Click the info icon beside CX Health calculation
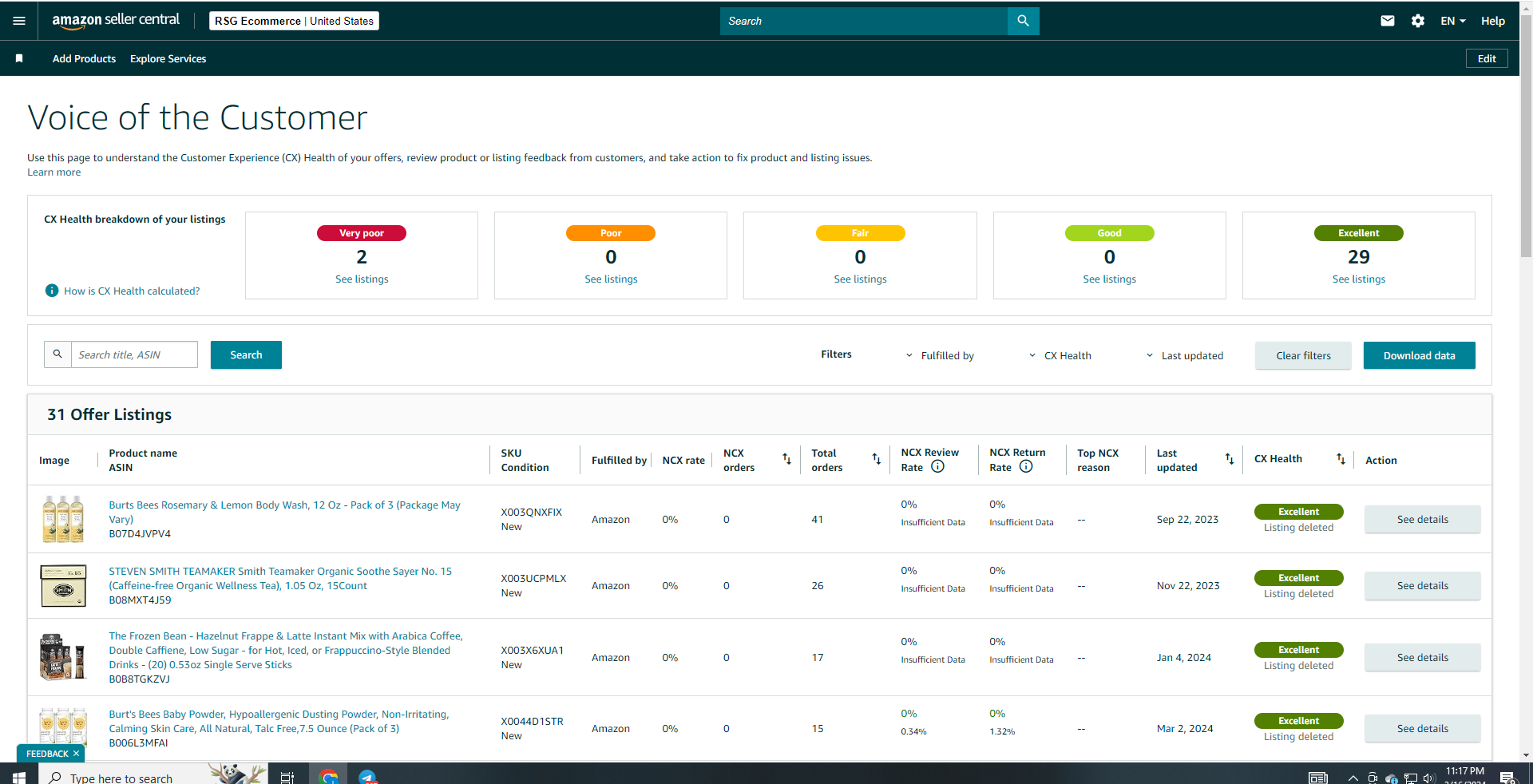Screen dimensions: 1533x784 coord(52,291)
